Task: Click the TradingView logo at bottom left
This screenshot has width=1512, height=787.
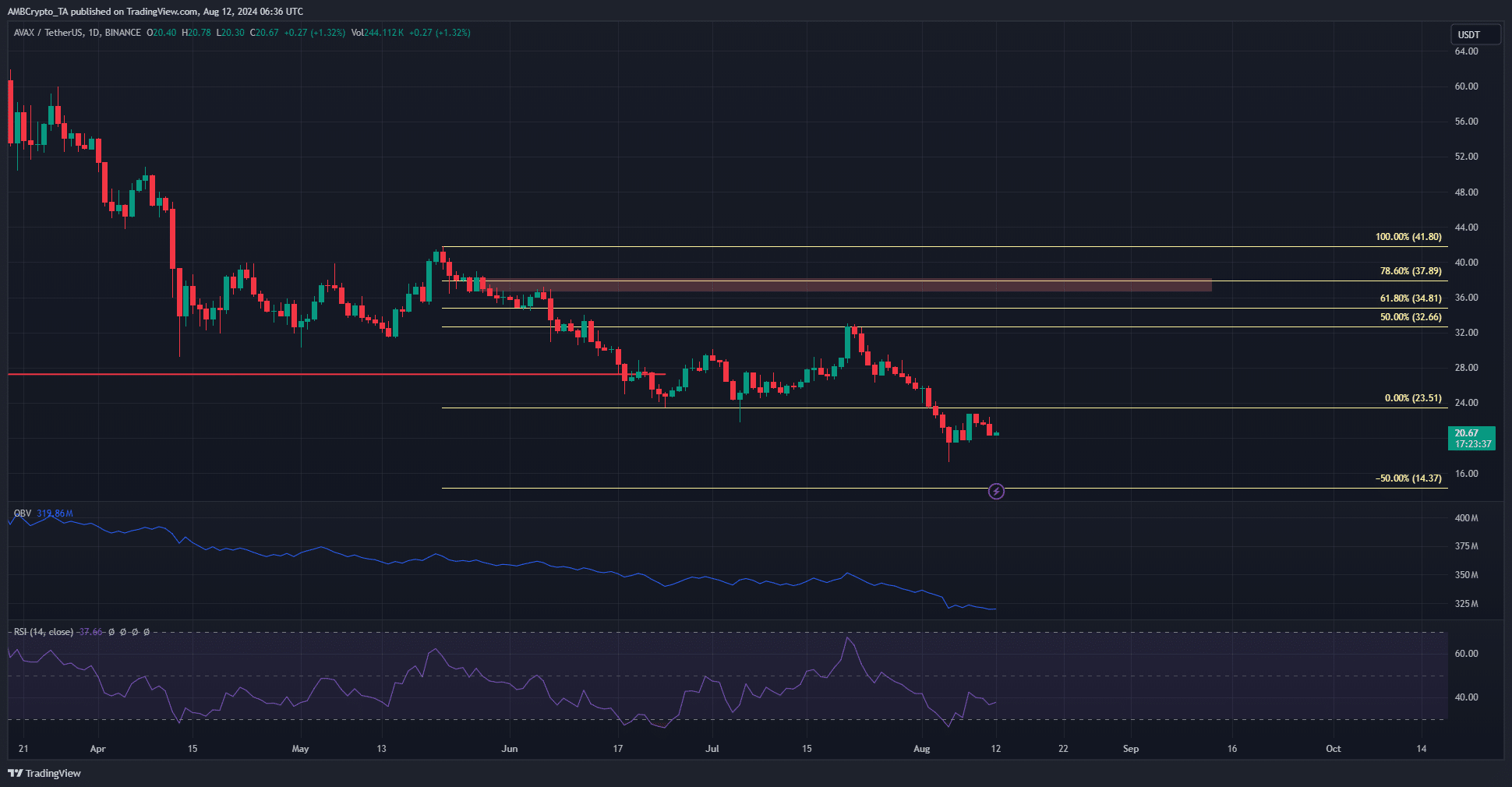Action: pos(44,773)
